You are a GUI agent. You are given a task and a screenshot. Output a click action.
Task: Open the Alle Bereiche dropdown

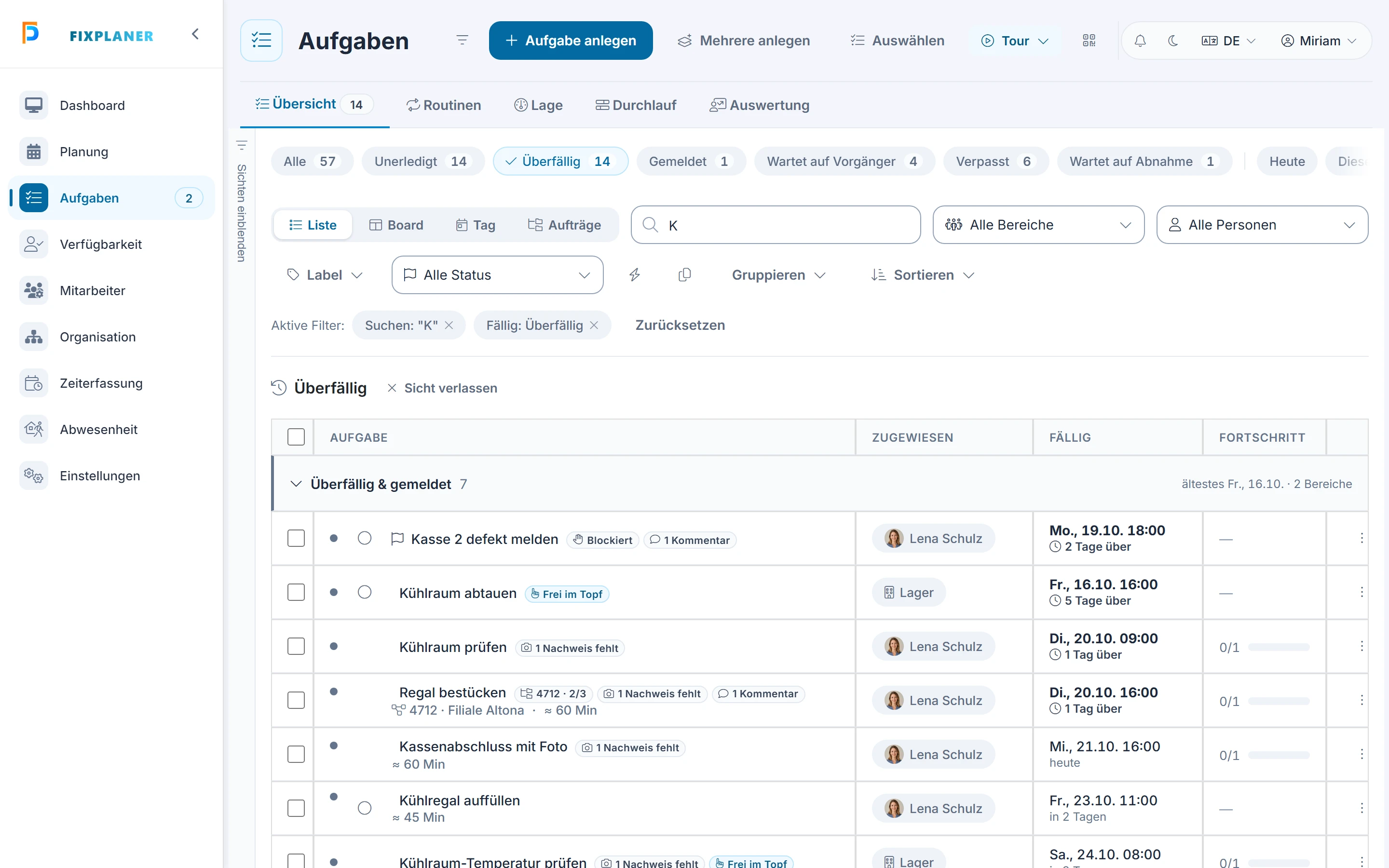tap(1038, 225)
